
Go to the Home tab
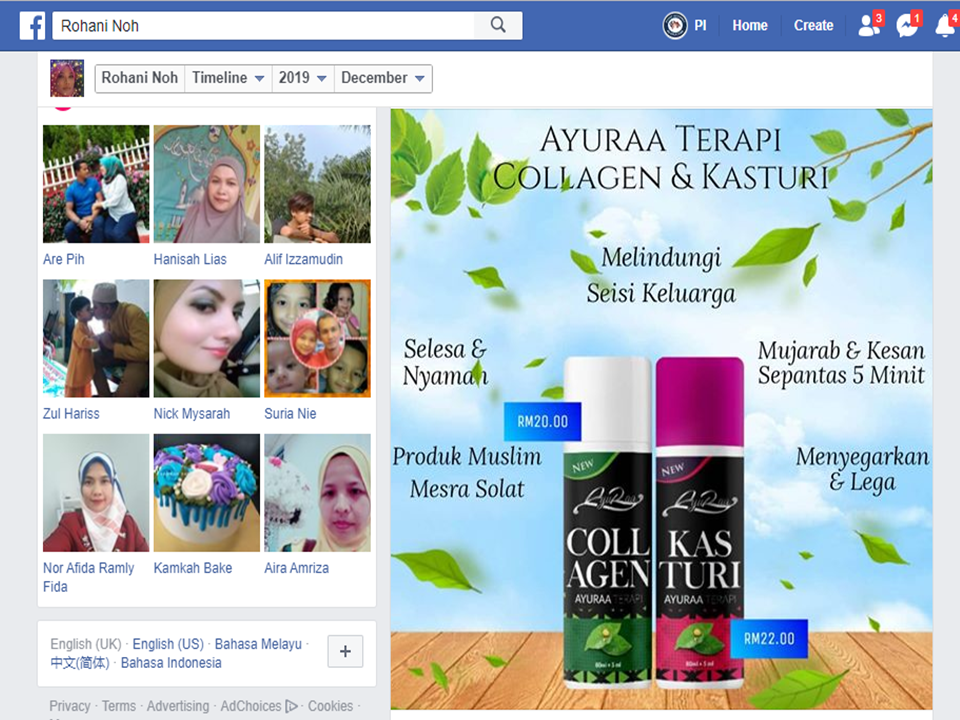(749, 26)
